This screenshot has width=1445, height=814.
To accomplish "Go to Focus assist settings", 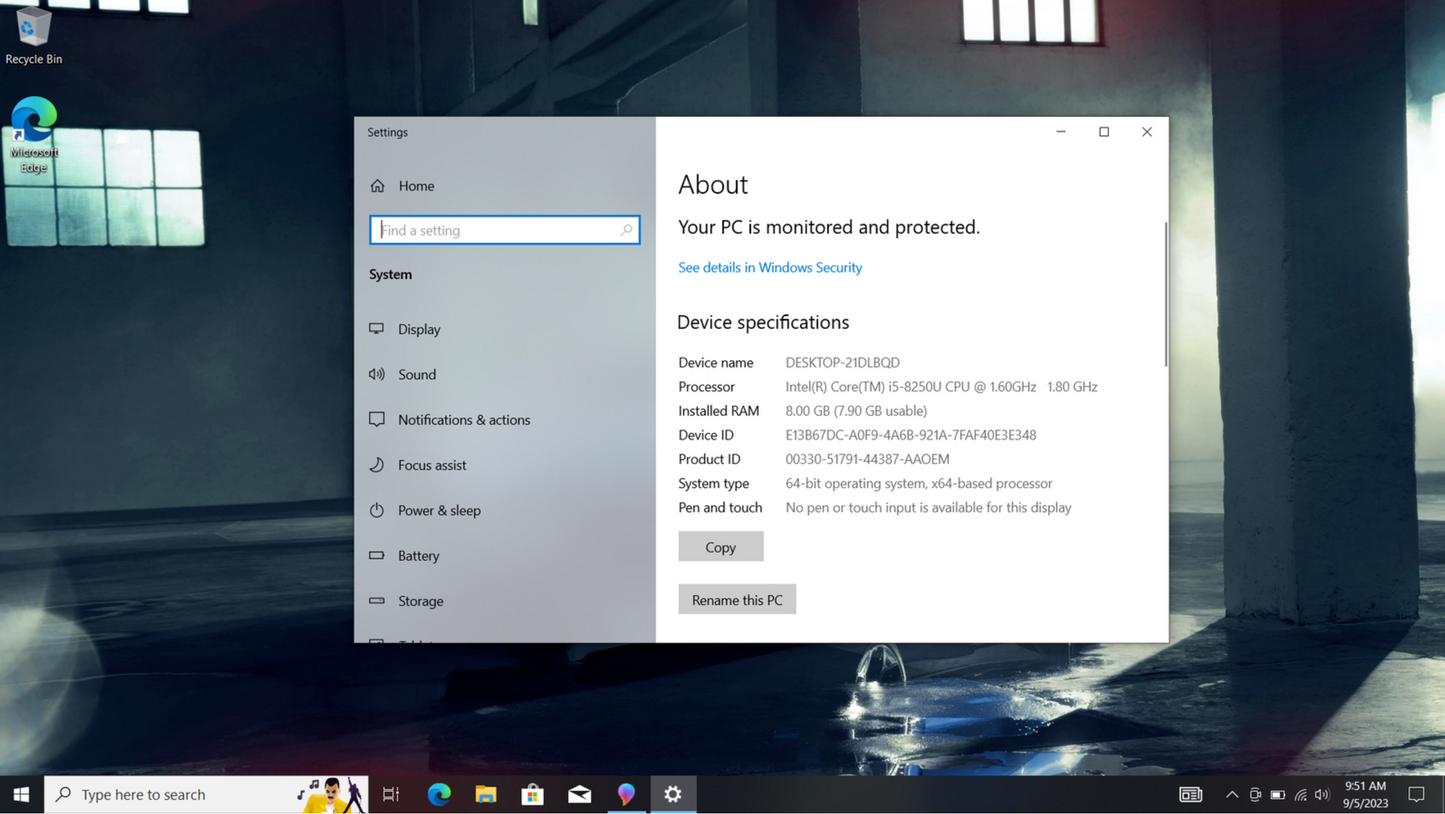I will click(431, 465).
